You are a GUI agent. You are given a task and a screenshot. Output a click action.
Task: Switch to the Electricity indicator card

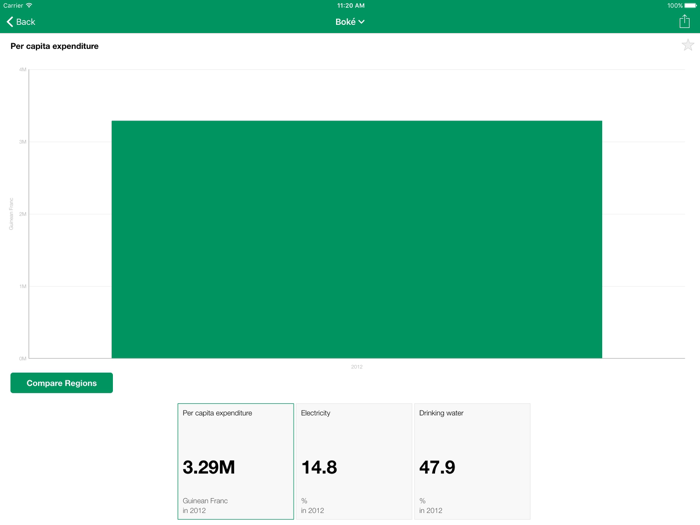coord(354,461)
